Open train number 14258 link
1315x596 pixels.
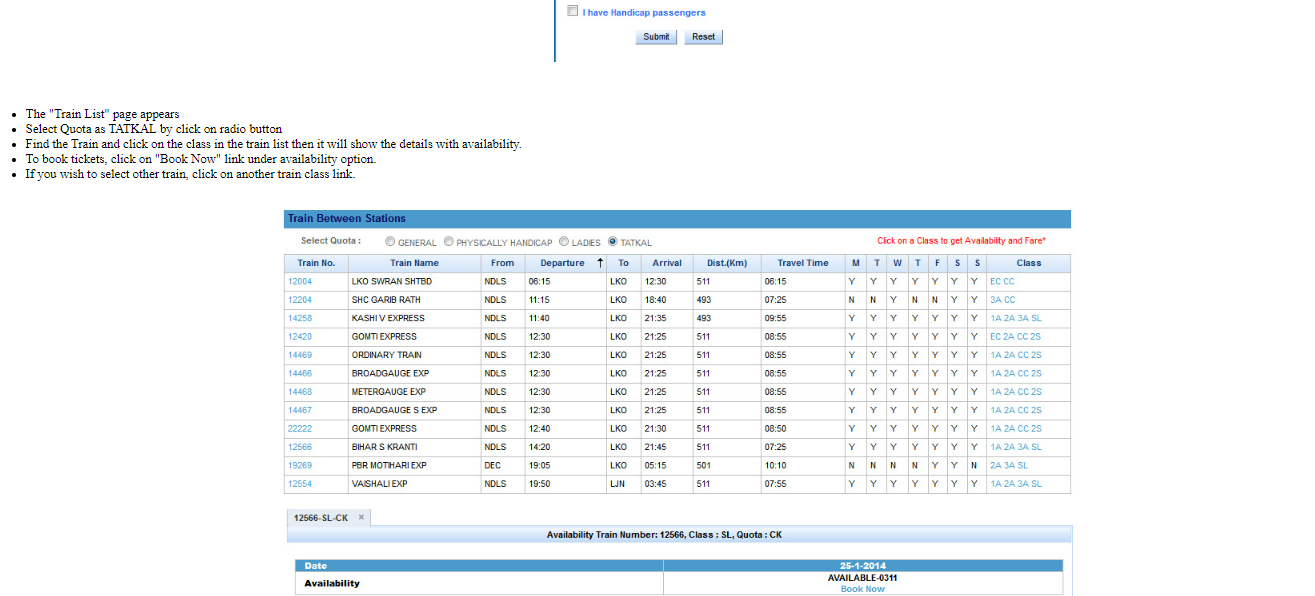tap(300, 318)
